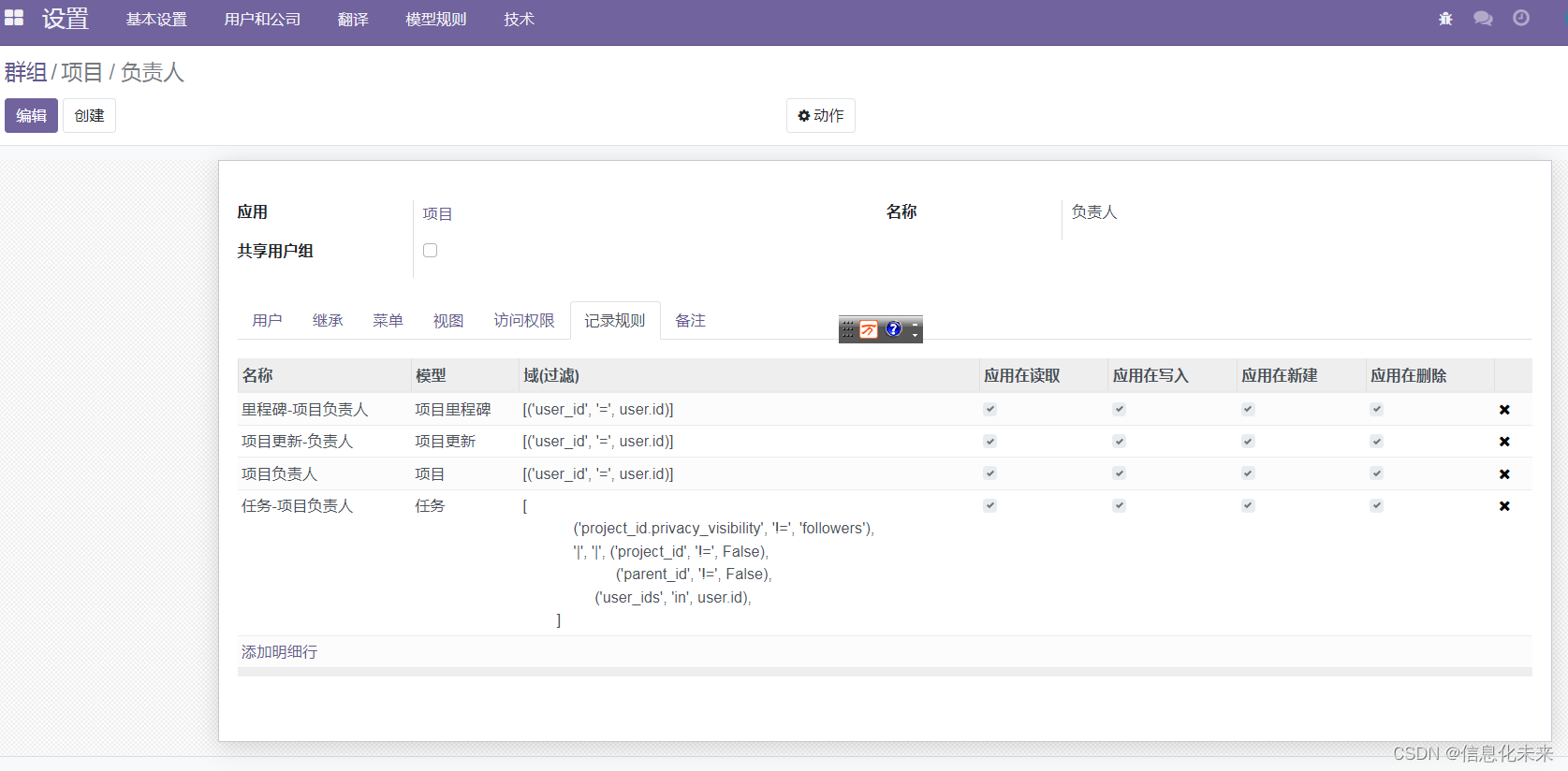Open the 项目更新-负责人 rule record

click(x=298, y=442)
